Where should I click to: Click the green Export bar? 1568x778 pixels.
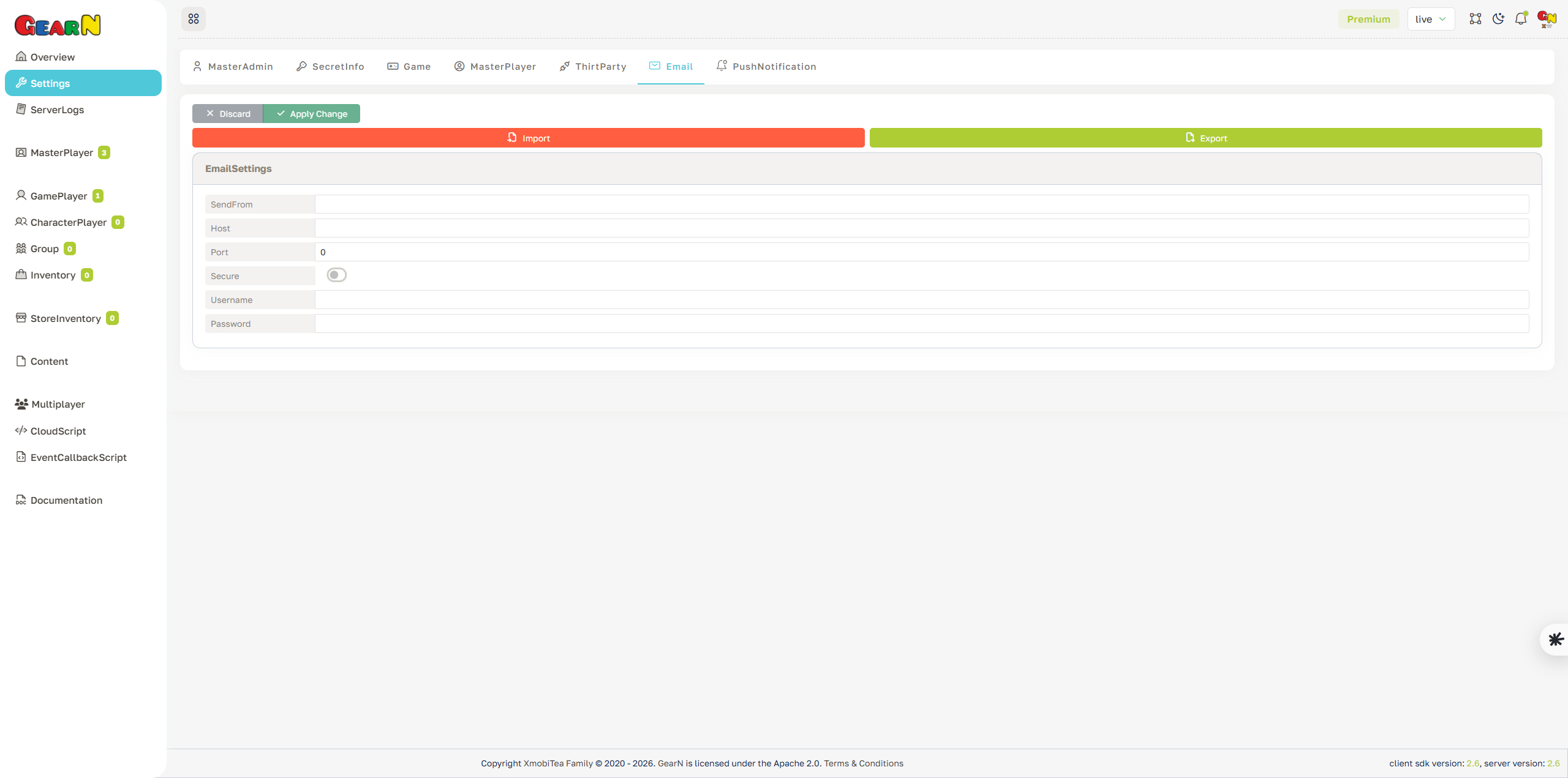tap(1205, 138)
